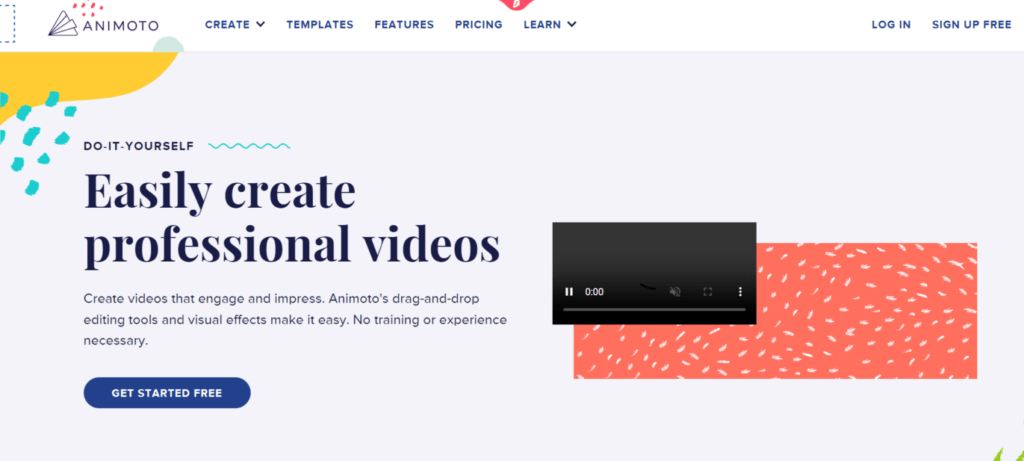1024x461 pixels.
Task: Open the Pricing page
Action: pyautogui.click(x=478, y=25)
